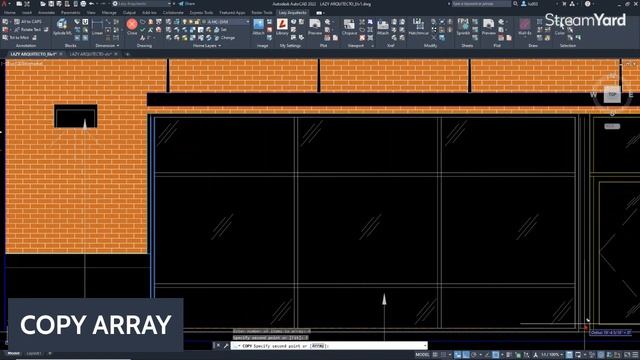The height and width of the screenshot is (360, 640).
Task: Click the Preview tool in second Plot panel
Action: point(489,27)
